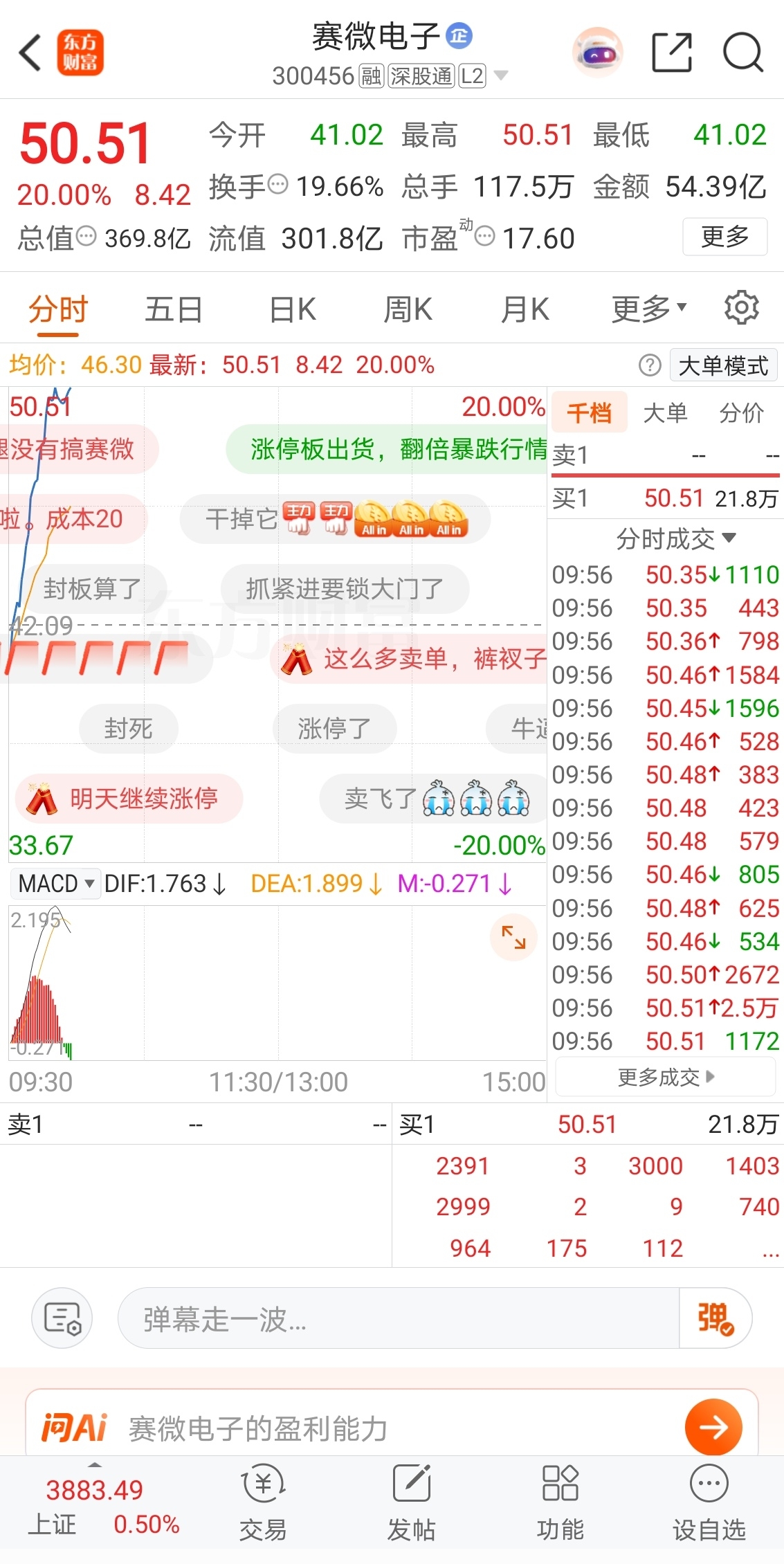The image size is (784, 1564).
Task: Tap info icon next to 换手
Action: tap(277, 185)
